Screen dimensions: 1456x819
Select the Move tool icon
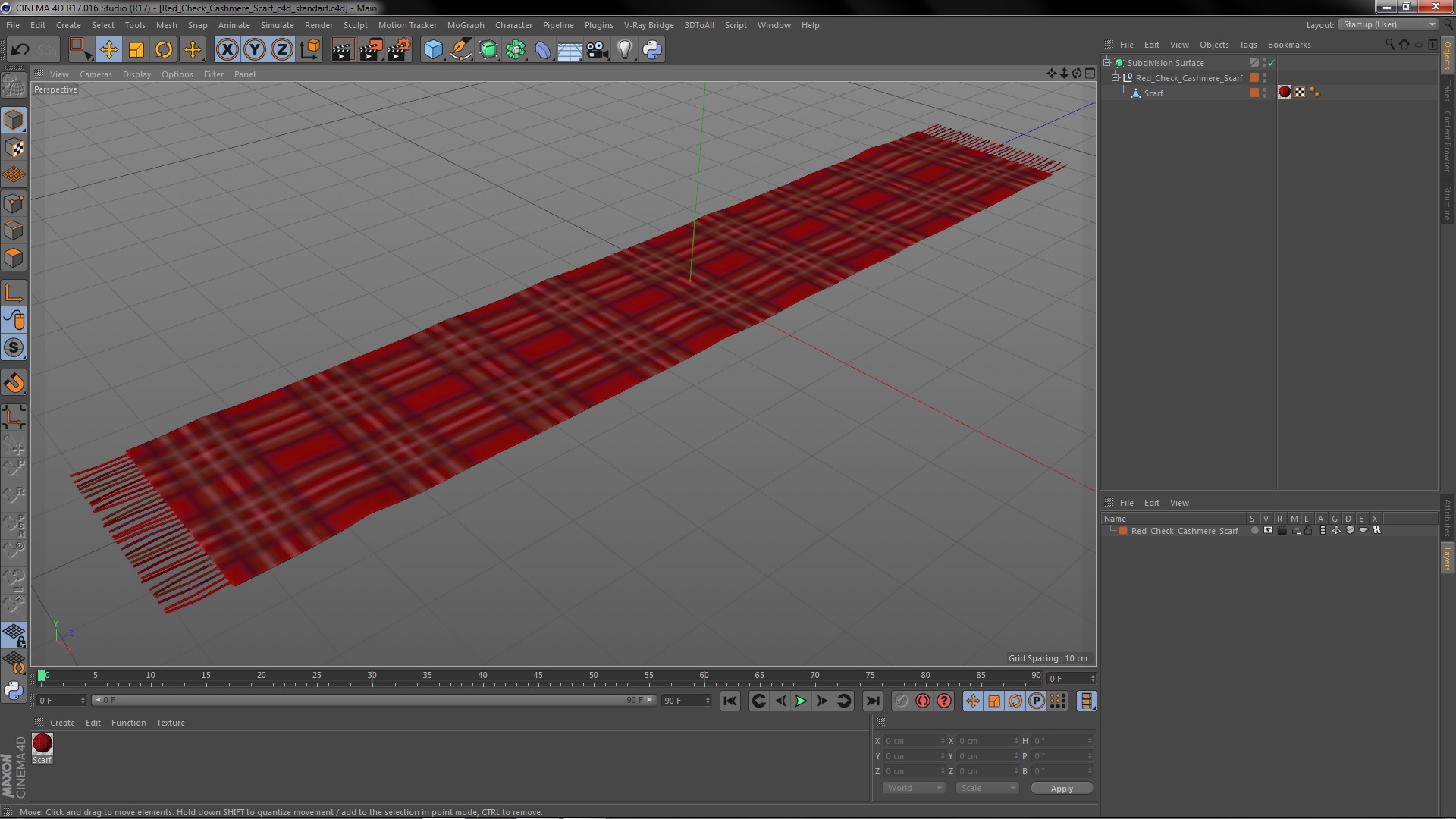point(108,50)
